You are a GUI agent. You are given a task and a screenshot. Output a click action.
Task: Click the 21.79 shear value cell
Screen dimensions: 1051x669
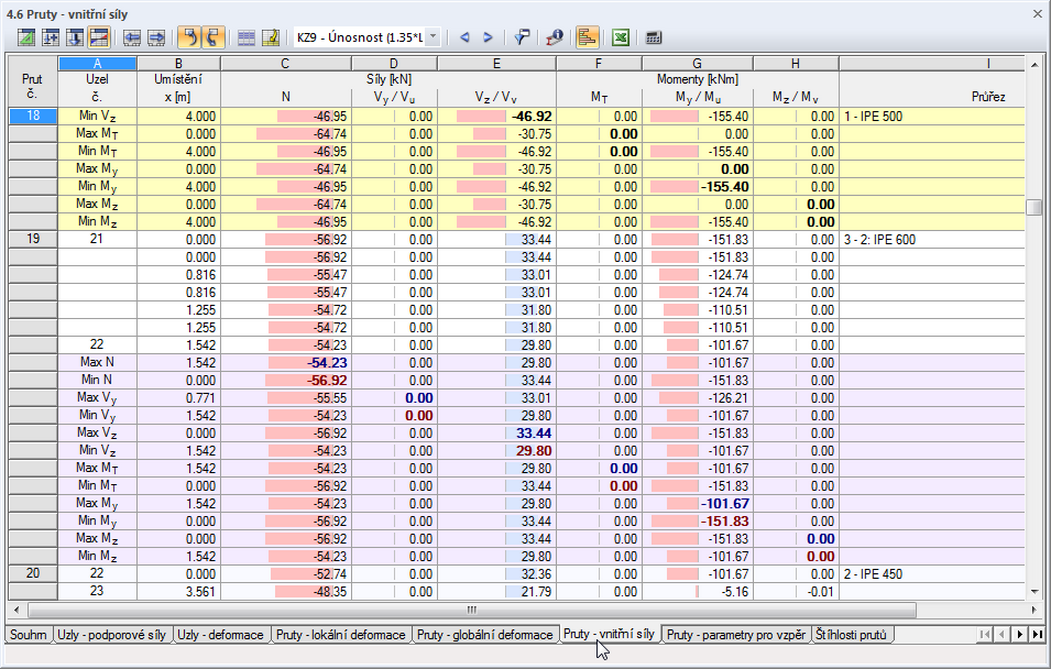(x=496, y=591)
